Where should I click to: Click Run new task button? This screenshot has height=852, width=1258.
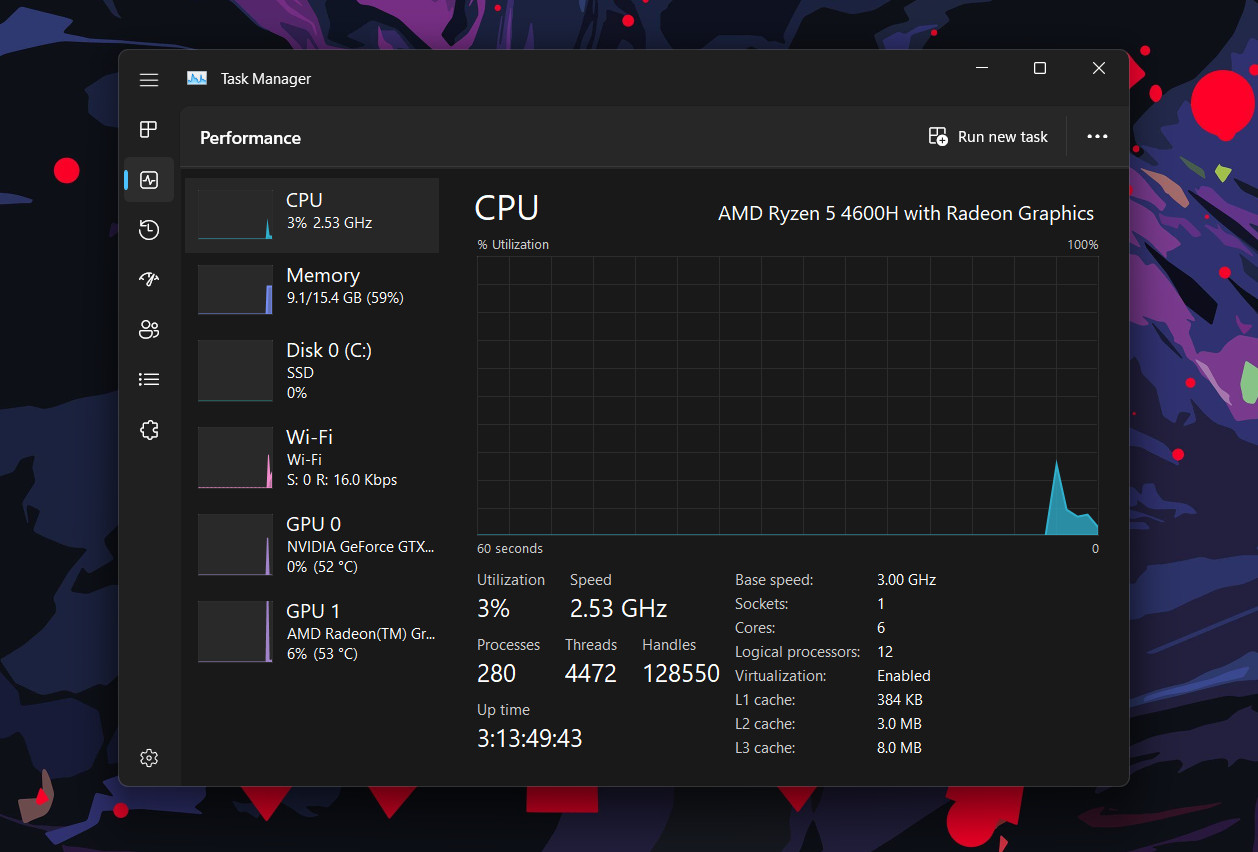pyautogui.click(x=988, y=137)
